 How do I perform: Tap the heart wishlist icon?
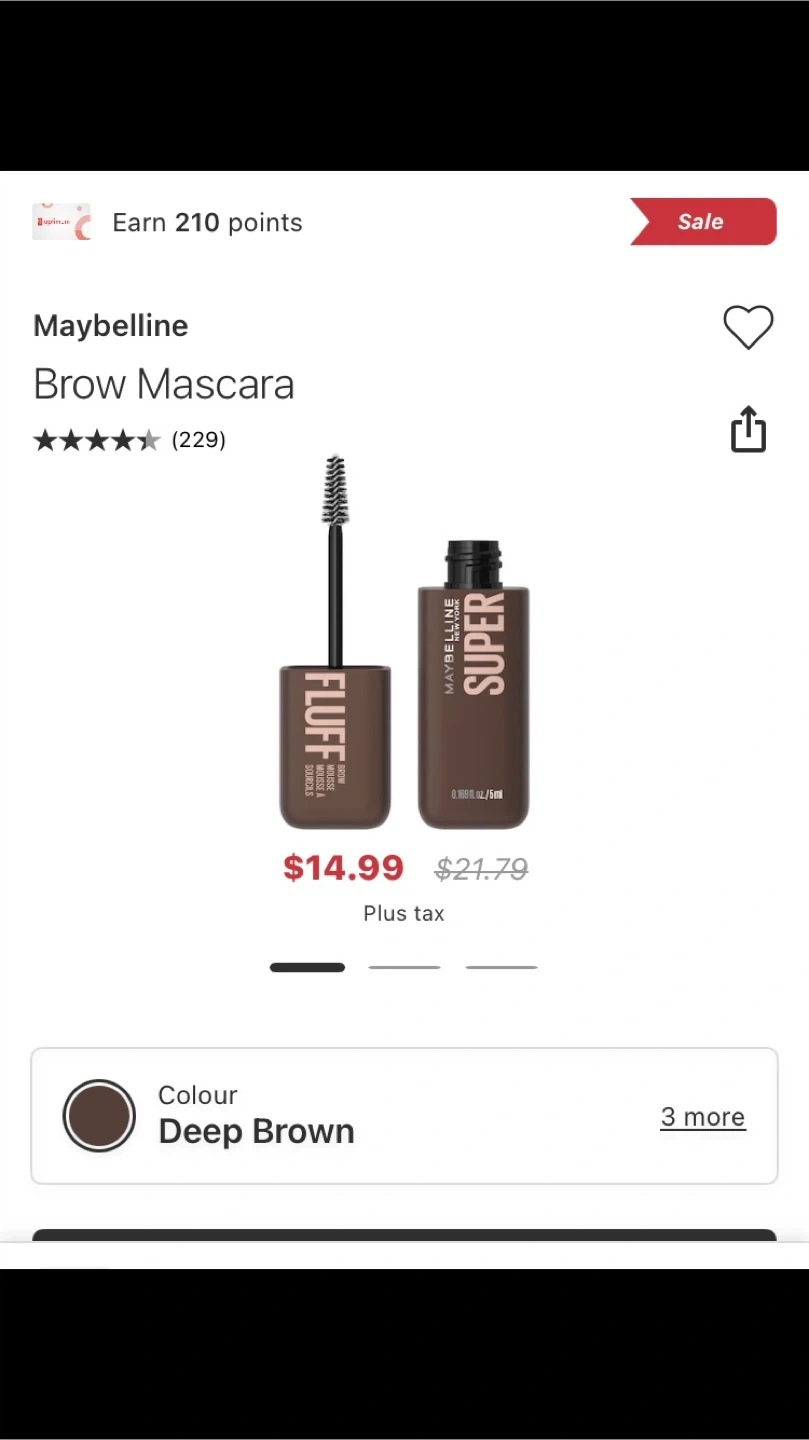coord(748,327)
